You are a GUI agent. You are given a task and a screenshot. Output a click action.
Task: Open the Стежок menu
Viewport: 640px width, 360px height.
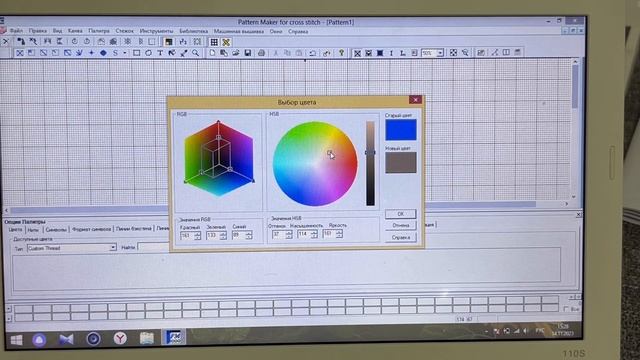pos(124,31)
